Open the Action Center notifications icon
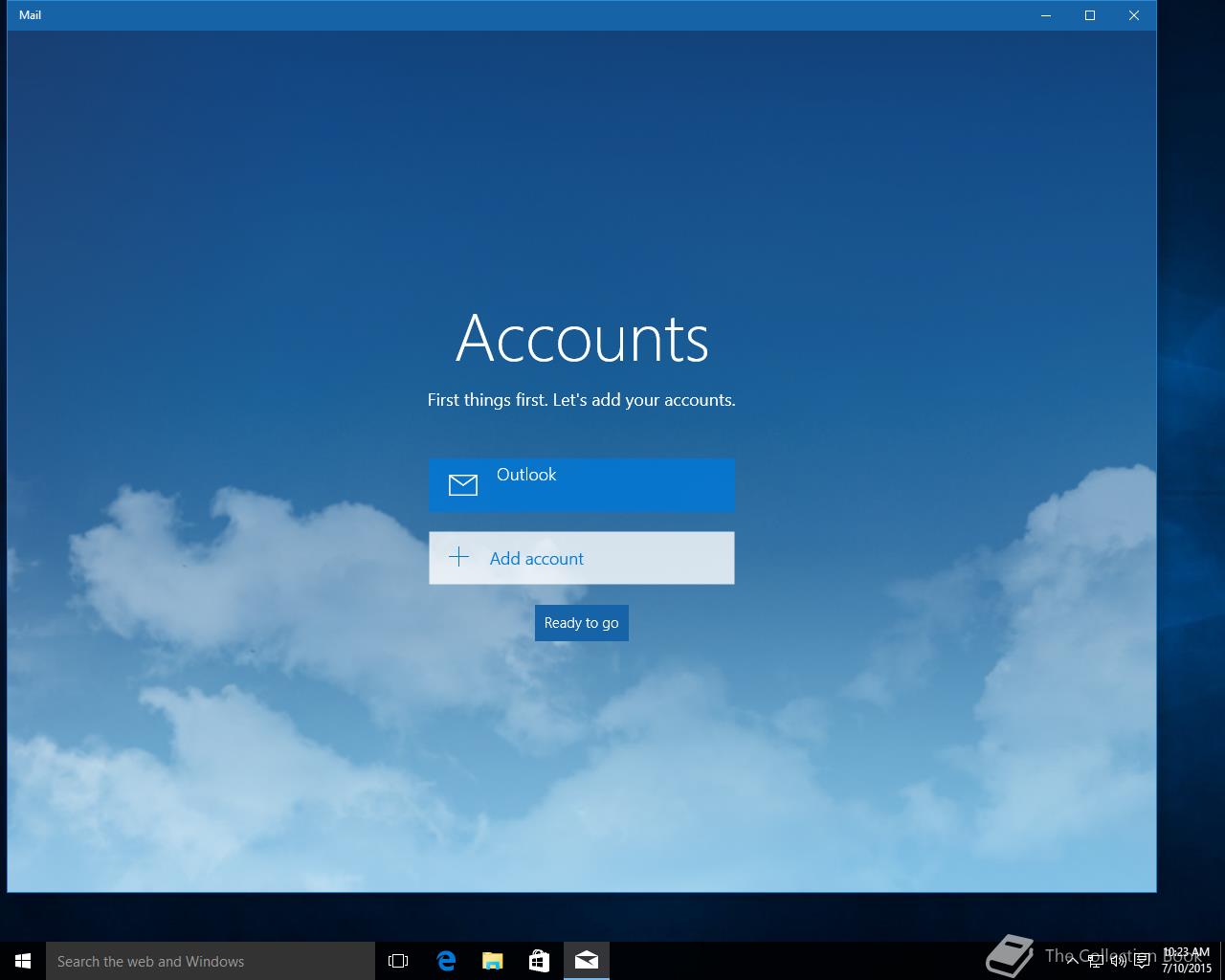The height and width of the screenshot is (980, 1225). [x=1142, y=961]
